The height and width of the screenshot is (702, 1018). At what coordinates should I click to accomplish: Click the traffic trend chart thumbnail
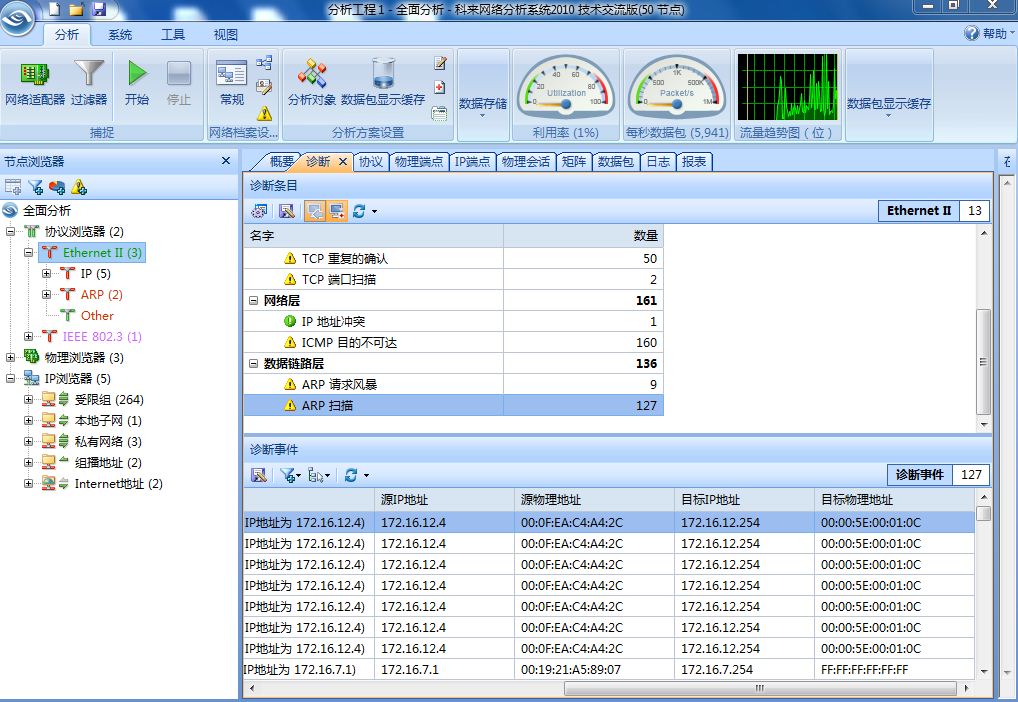point(786,87)
